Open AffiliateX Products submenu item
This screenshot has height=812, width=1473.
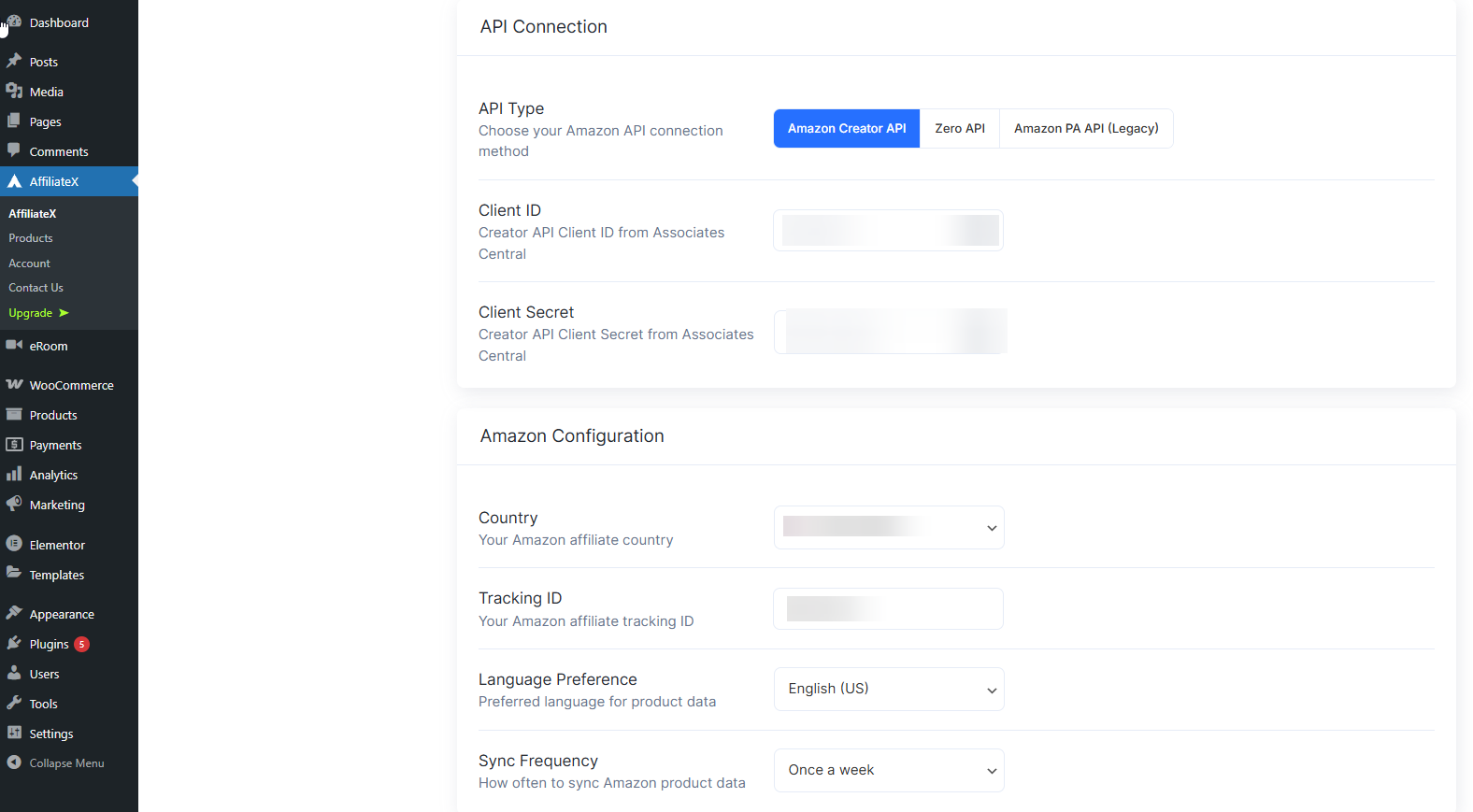click(x=31, y=238)
